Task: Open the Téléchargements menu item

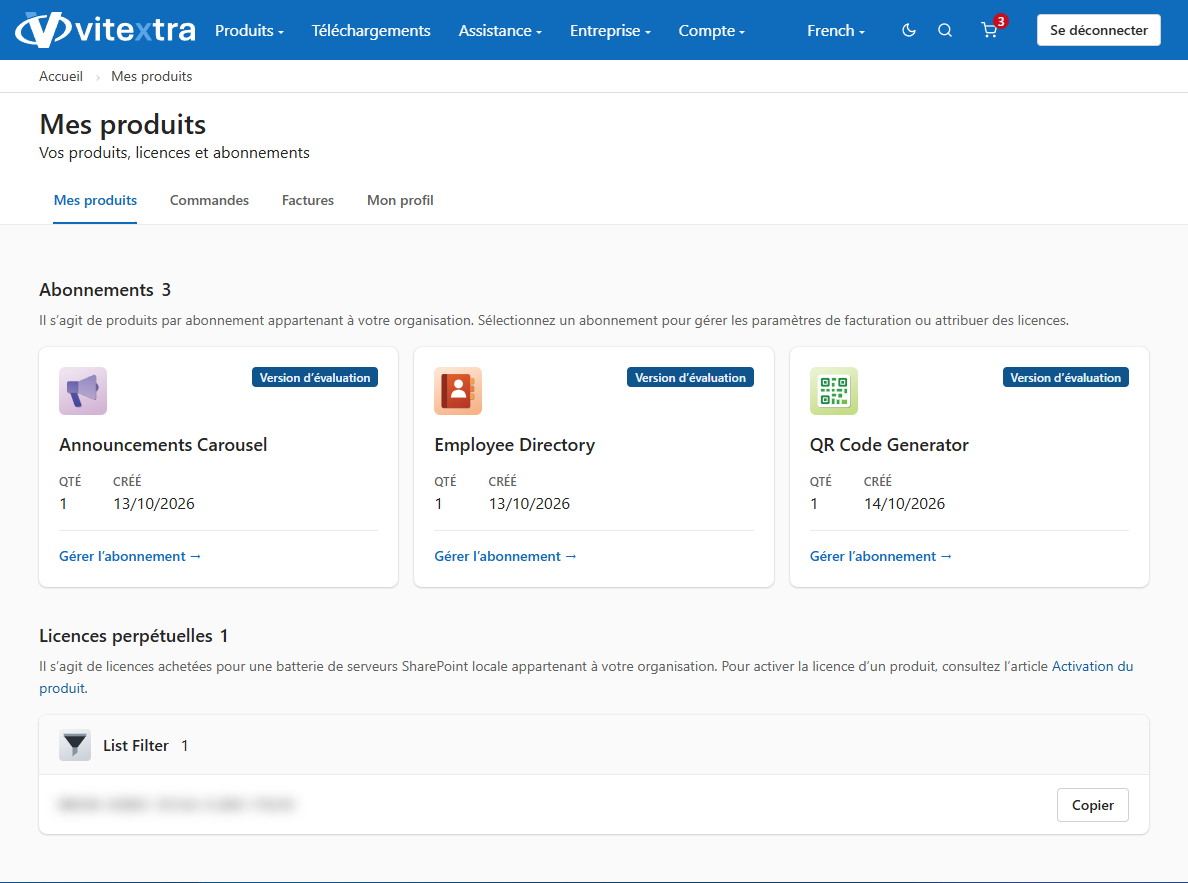Action: [370, 30]
